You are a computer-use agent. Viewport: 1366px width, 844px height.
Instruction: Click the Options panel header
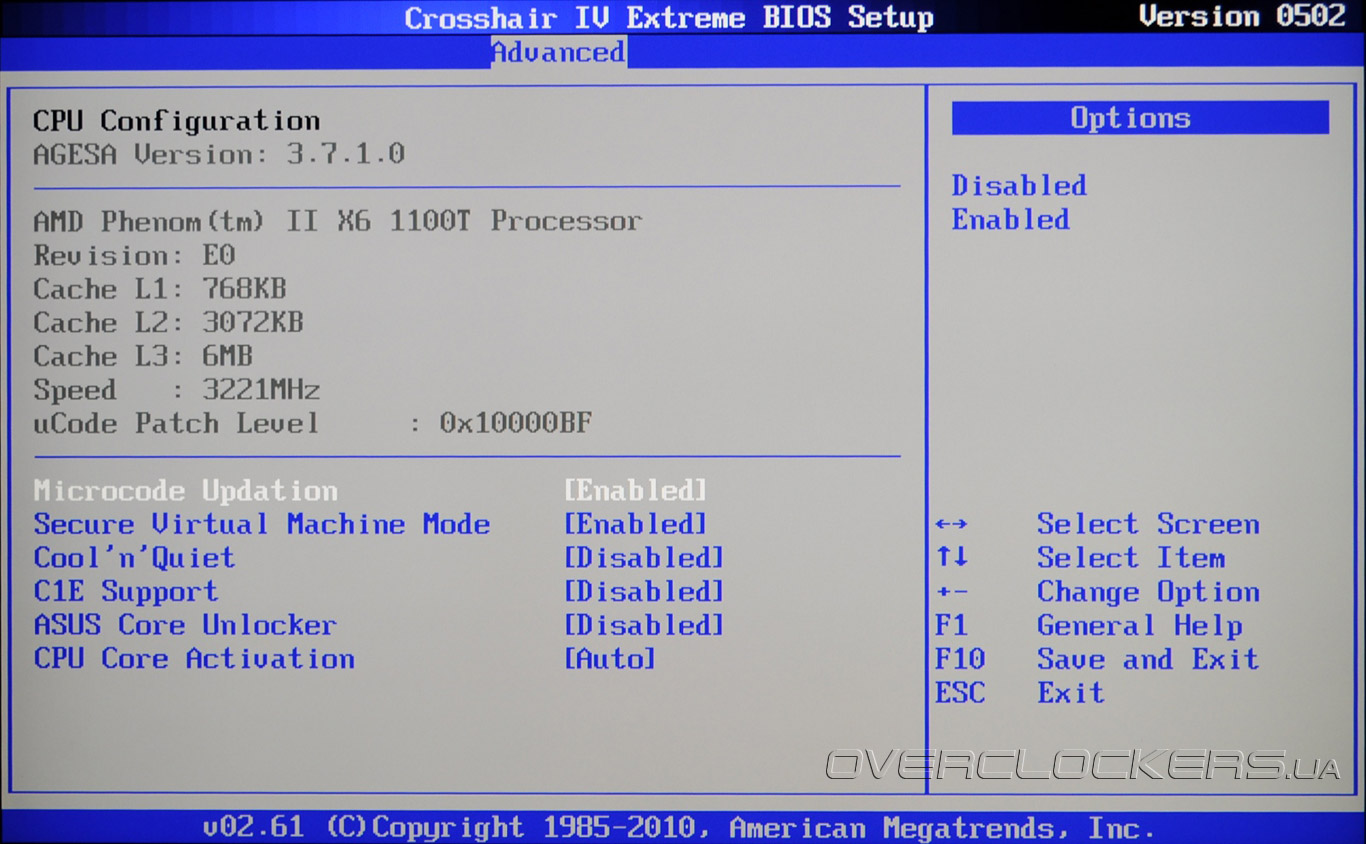tap(1140, 118)
